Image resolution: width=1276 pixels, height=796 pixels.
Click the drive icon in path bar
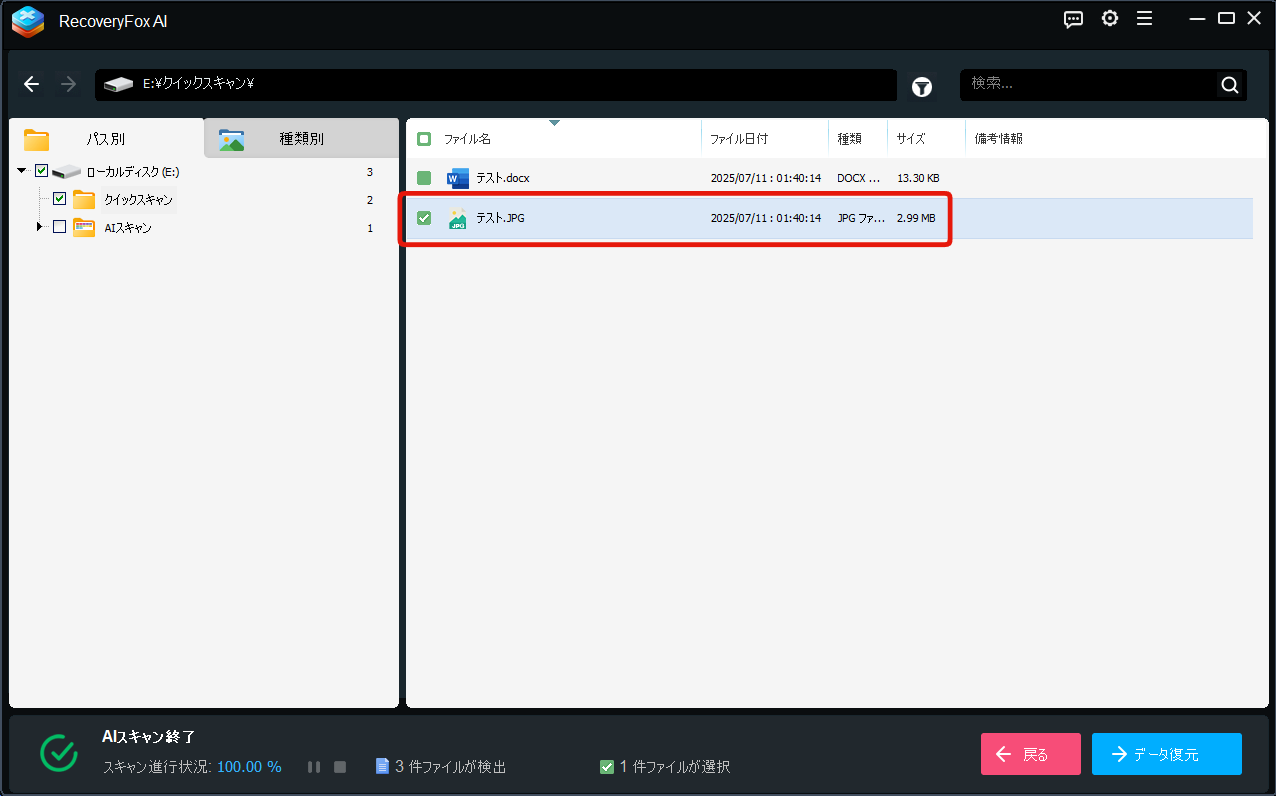[x=118, y=85]
